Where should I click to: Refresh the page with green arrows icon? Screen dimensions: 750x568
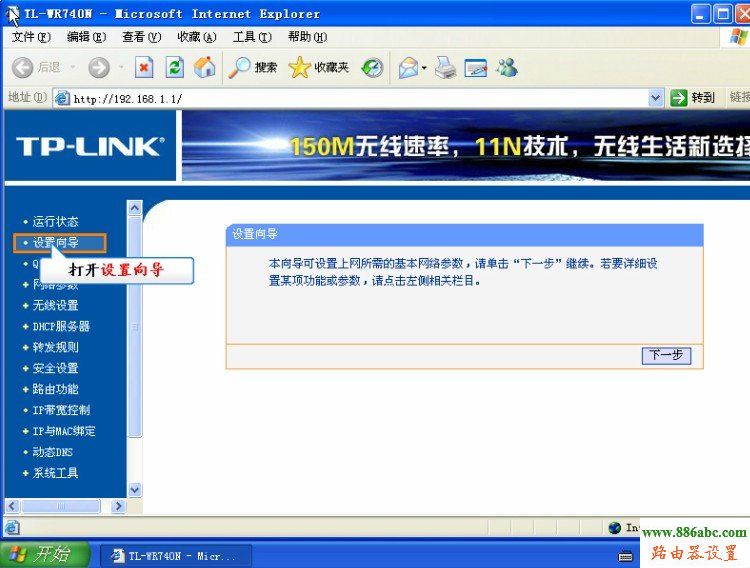point(175,67)
